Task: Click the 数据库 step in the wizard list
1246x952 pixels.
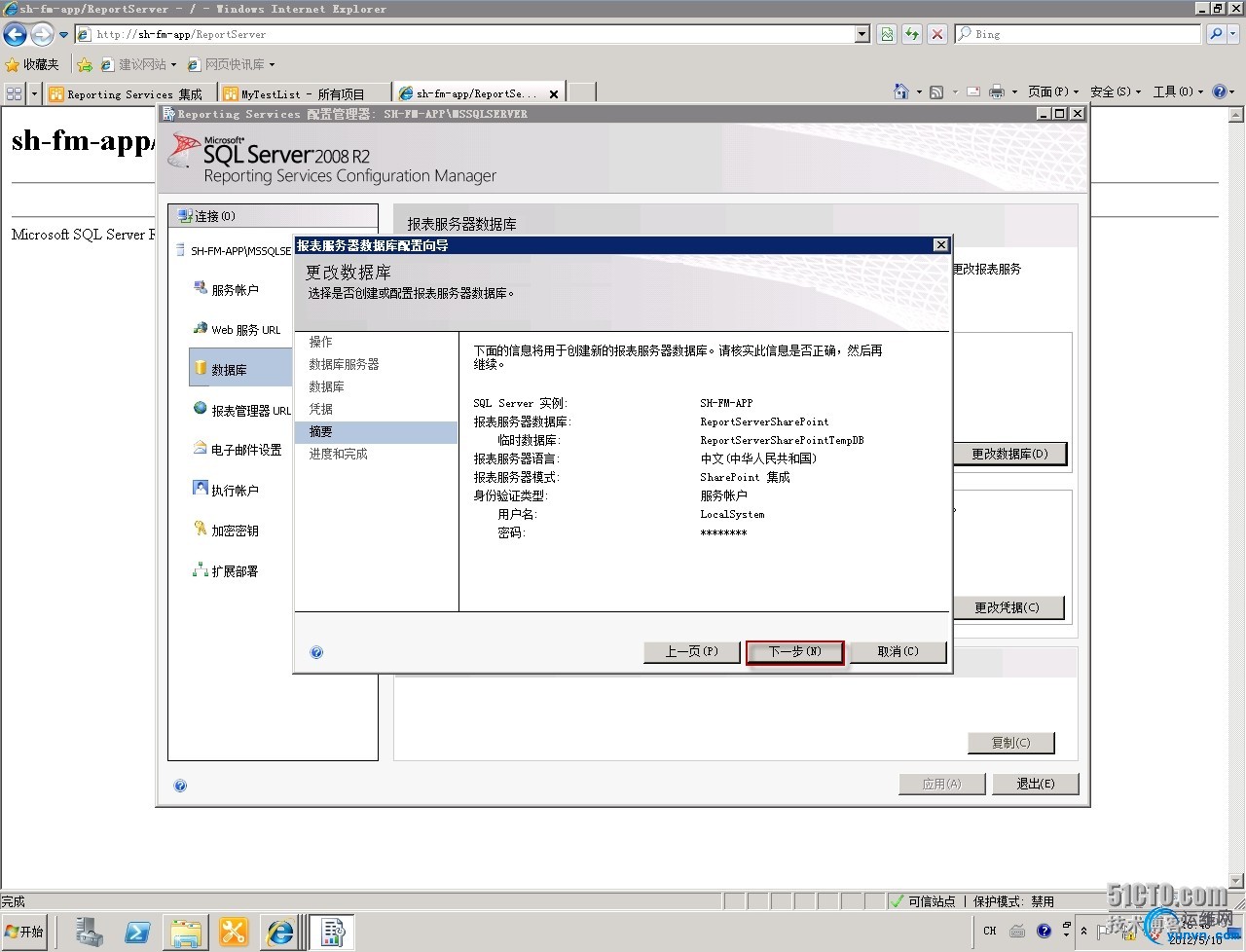Action: pyautogui.click(x=327, y=386)
